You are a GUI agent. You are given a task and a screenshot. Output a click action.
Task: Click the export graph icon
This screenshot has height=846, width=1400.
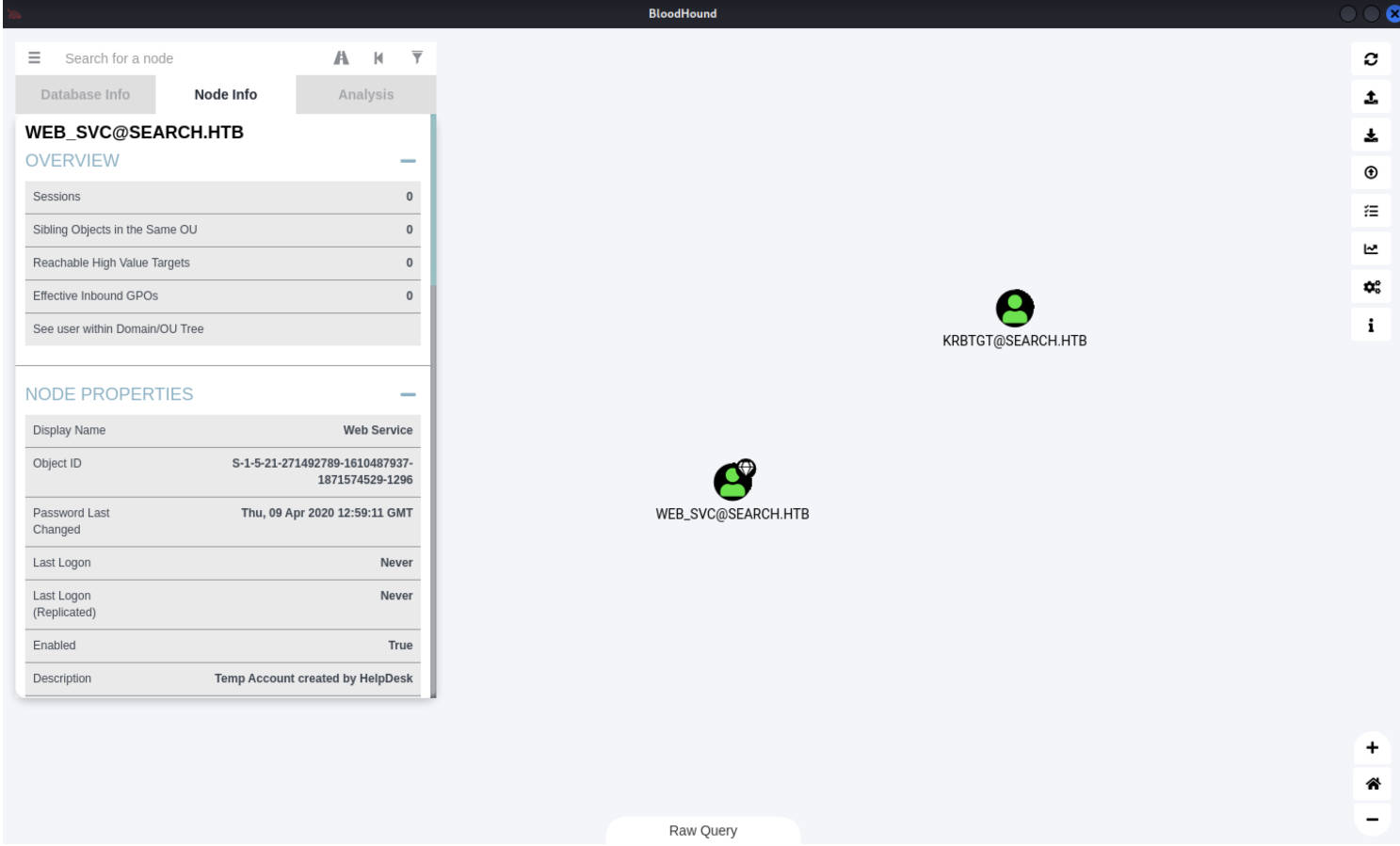click(x=1371, y=97)
